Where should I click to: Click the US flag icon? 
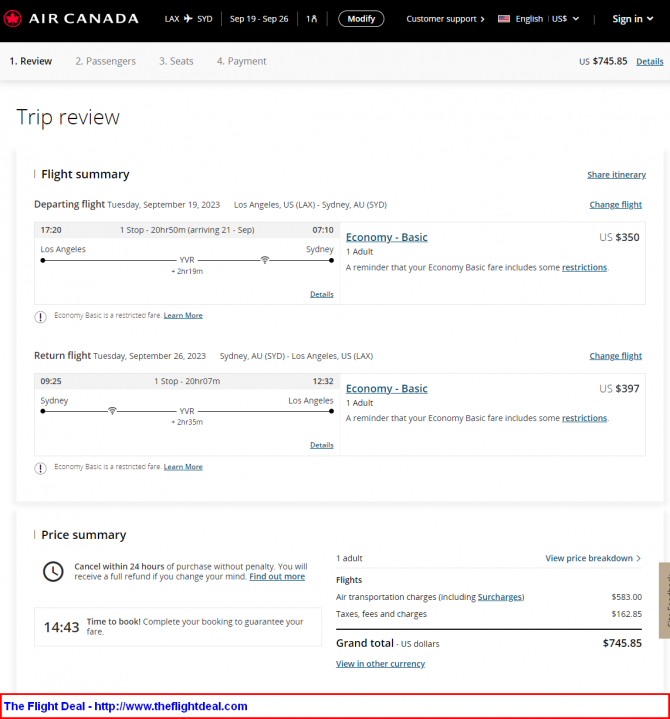pos(504,19)
